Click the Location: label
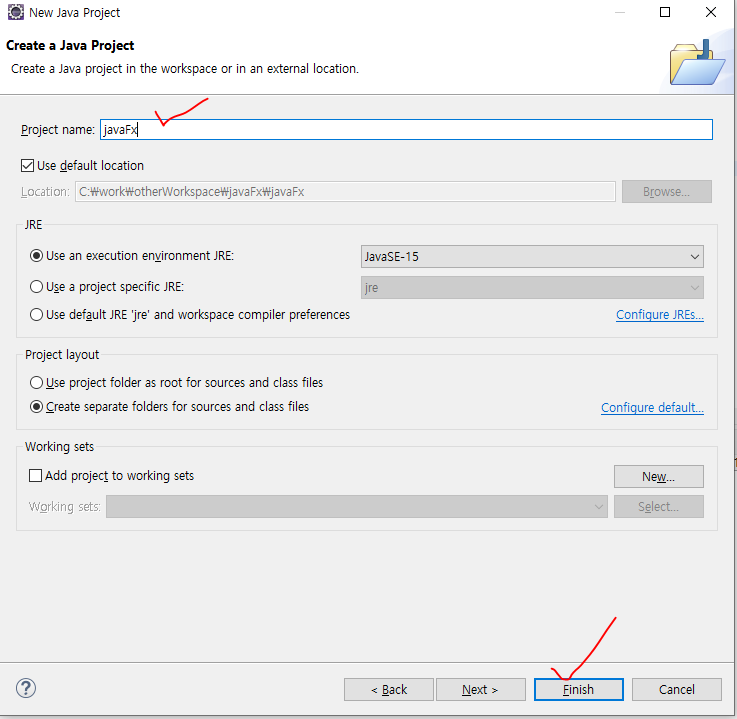The width and height of the screenshot is (737, 719). (x=45, y=192)
